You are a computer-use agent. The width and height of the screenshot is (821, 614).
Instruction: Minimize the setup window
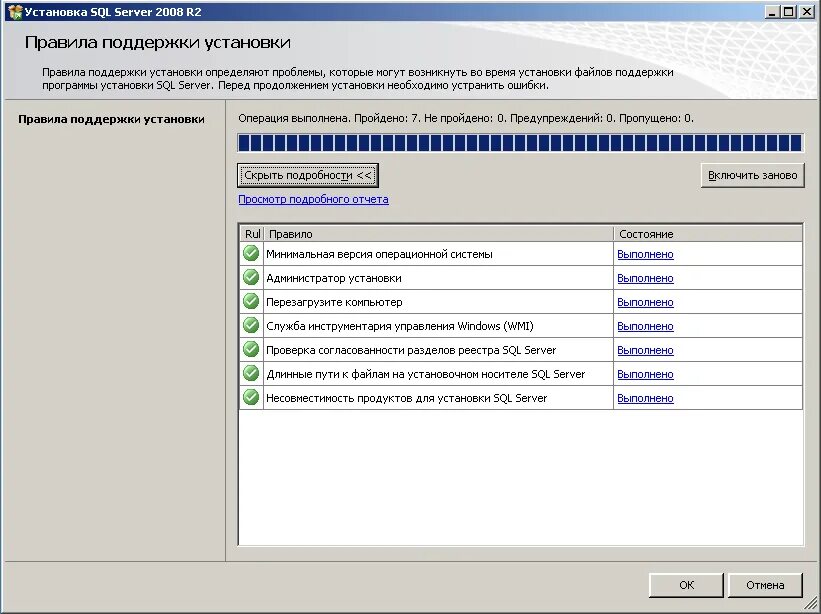click(771, 12)
